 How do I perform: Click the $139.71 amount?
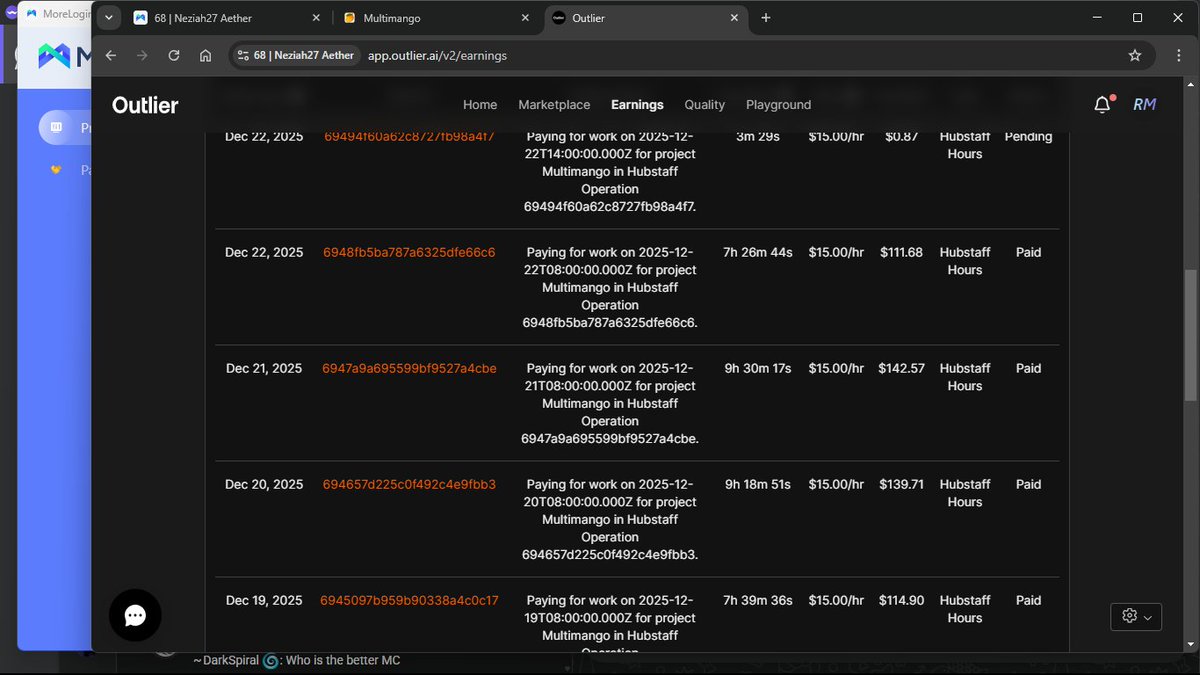[901, 484]
